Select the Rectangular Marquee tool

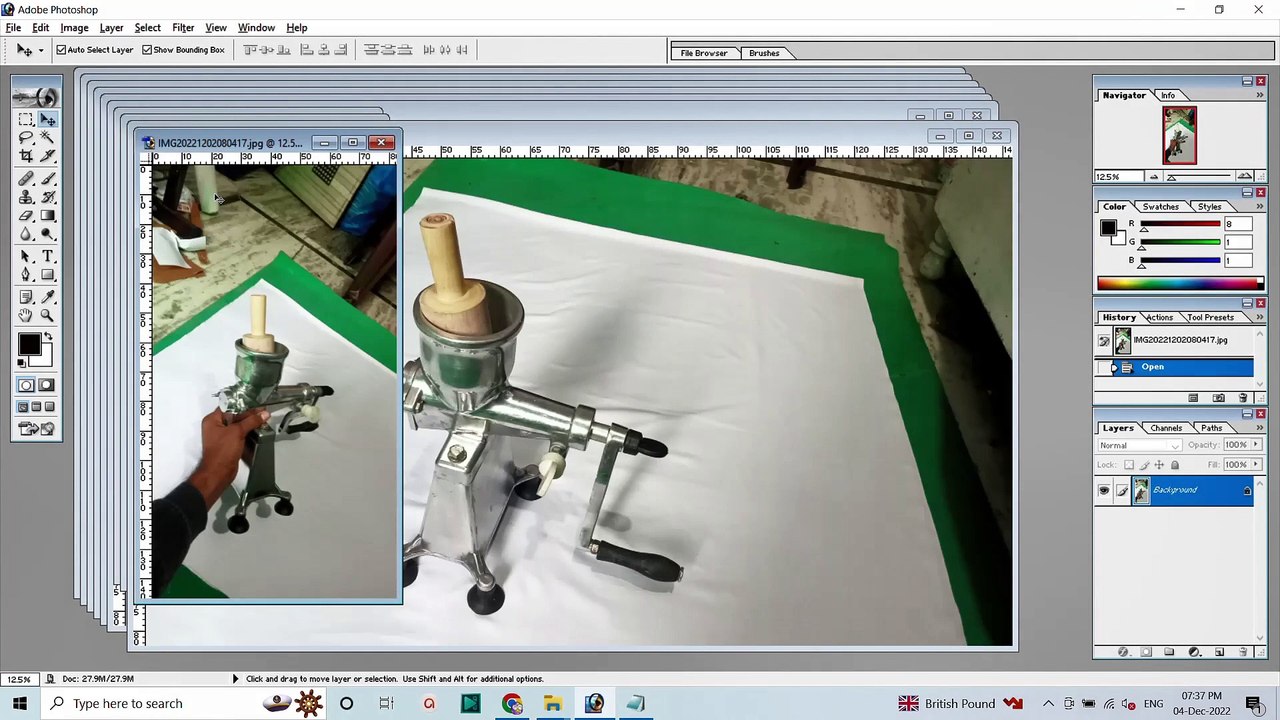[x=26, y=119]
